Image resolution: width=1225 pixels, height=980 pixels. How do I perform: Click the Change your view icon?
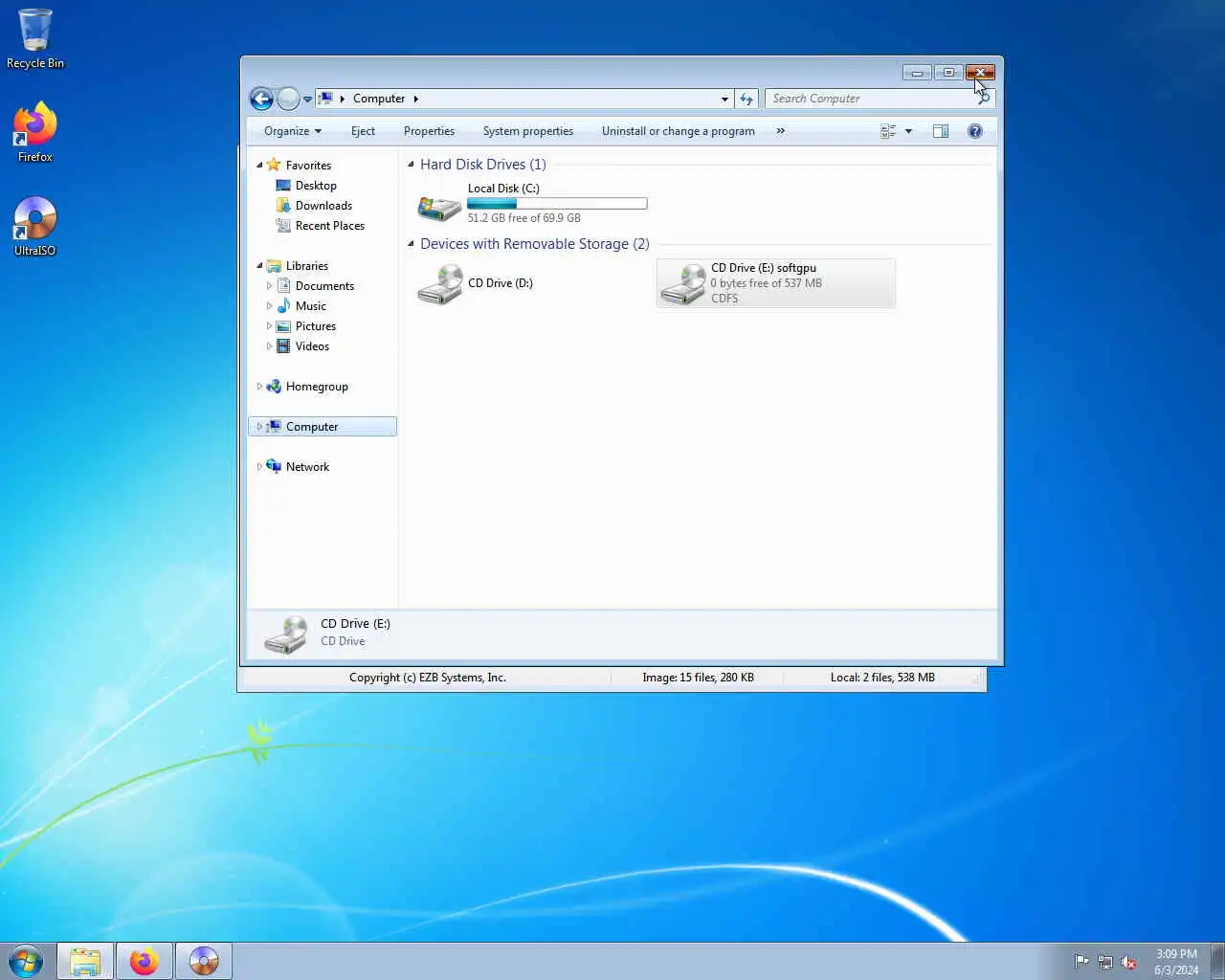[888, 131]
